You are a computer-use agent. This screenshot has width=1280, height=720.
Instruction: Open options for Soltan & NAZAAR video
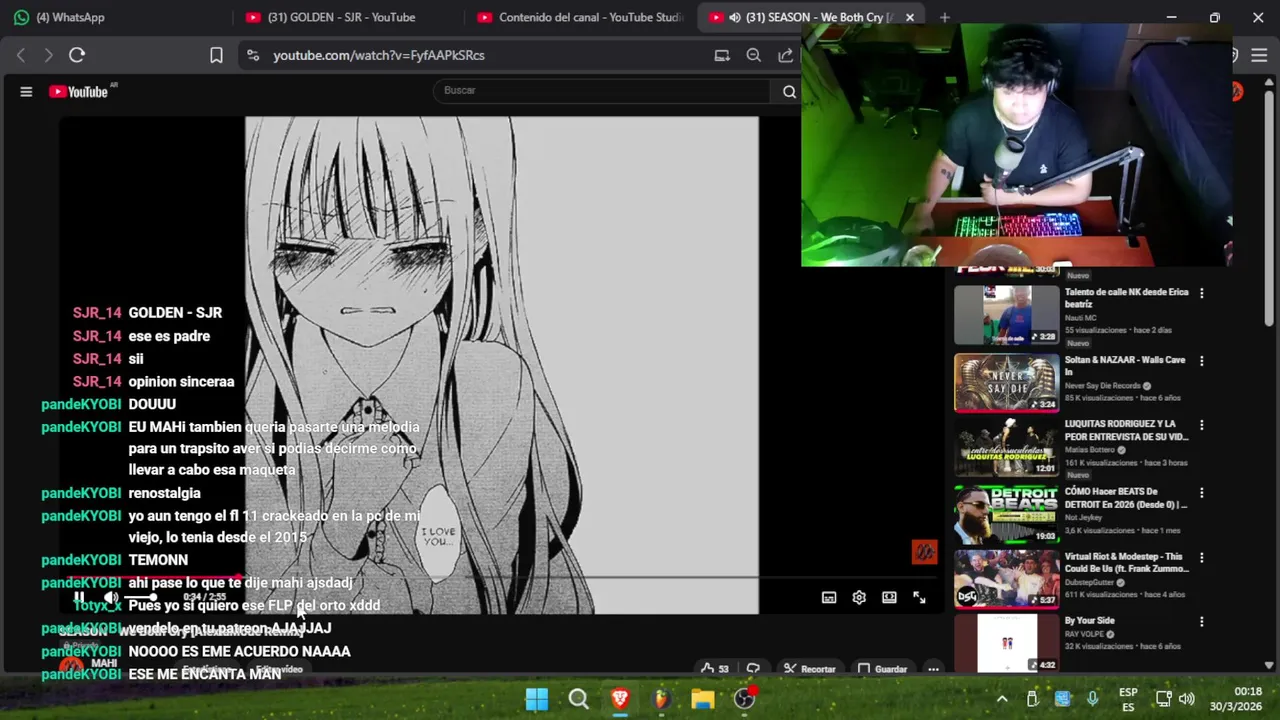pyautogui.click(x=1202, y=360)
